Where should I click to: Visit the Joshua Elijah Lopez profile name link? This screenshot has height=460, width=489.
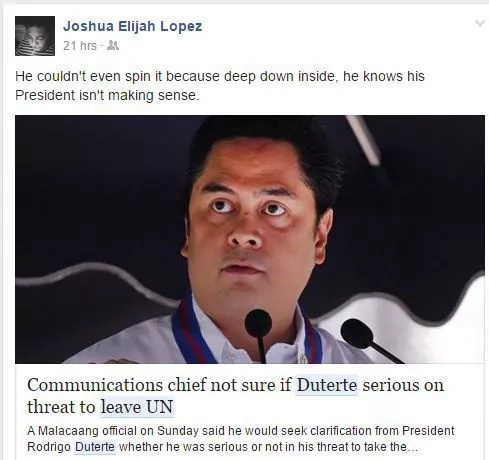[133, 26]
